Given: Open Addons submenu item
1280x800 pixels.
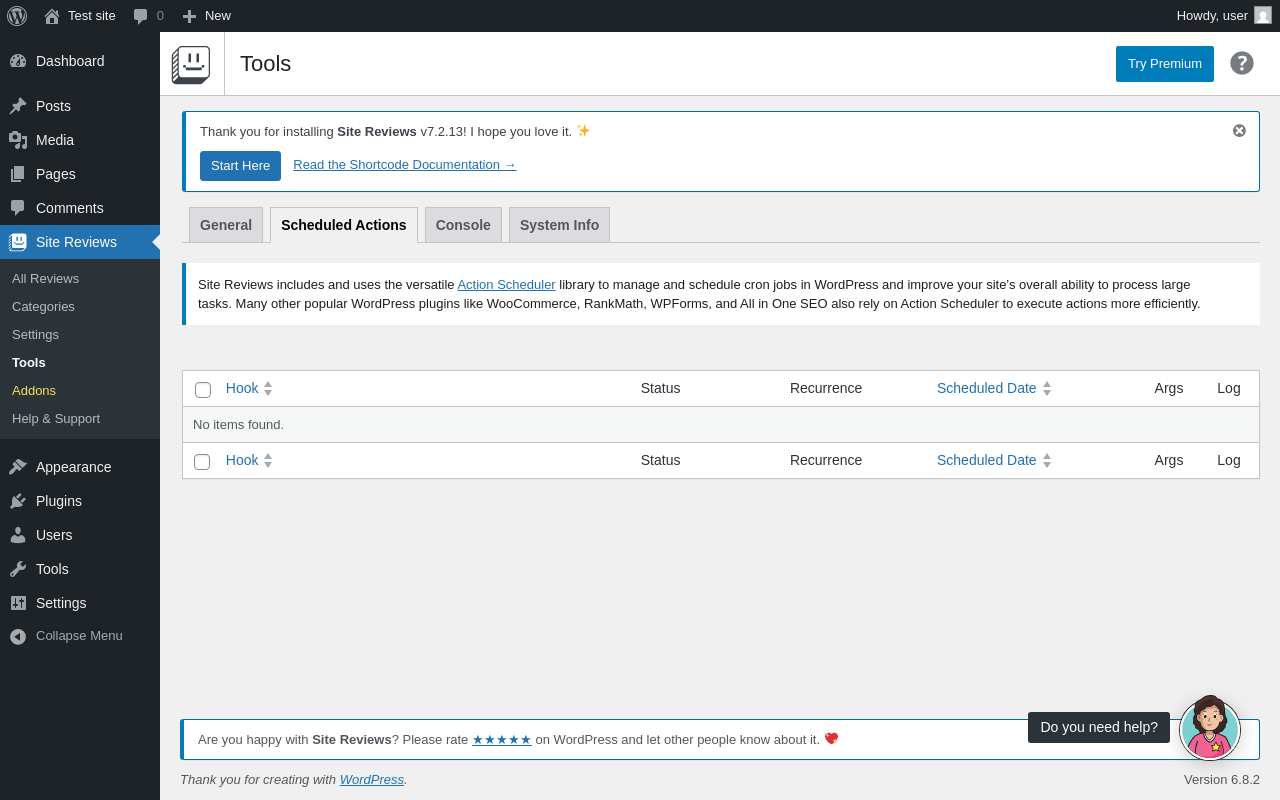Looking at the screenshot, I should [x=34, y=390].
